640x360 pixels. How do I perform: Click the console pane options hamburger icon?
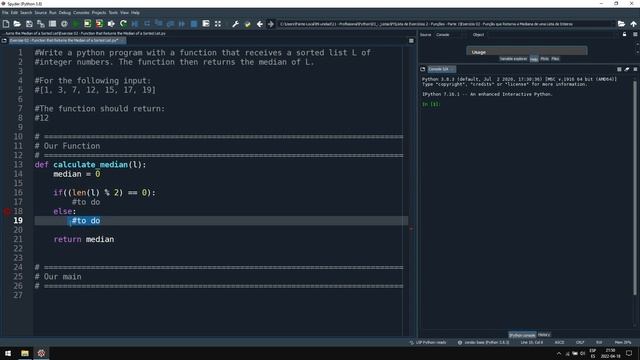pyautogui.click(x=635, y=69)
